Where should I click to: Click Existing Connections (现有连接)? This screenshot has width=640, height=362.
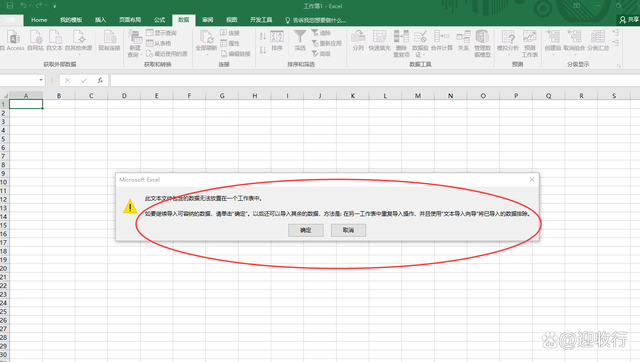coord(109,40)
